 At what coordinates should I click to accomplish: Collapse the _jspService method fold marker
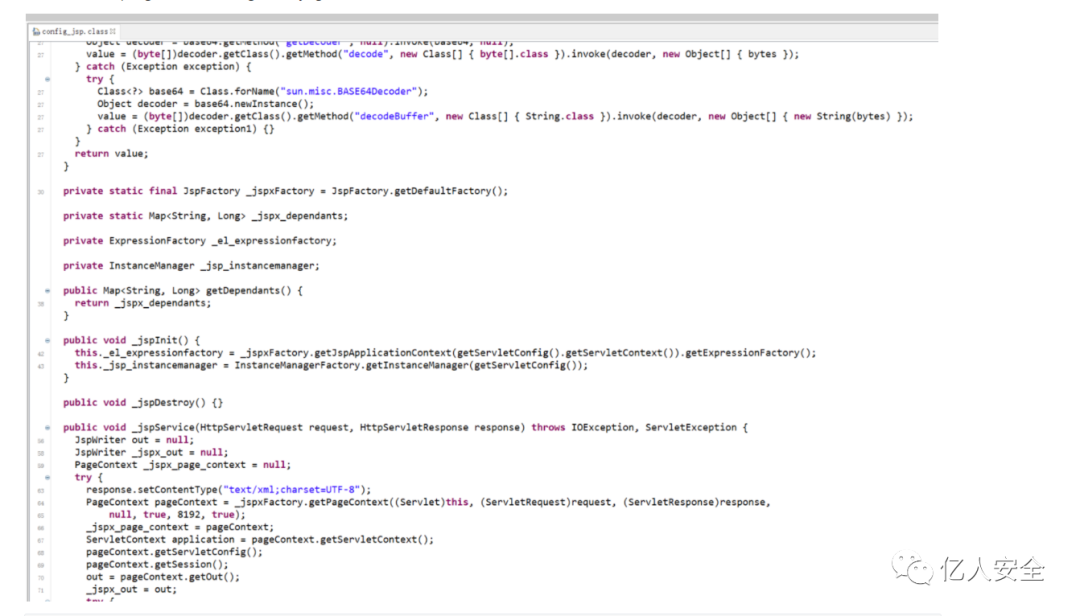click(x=48, y=427)
